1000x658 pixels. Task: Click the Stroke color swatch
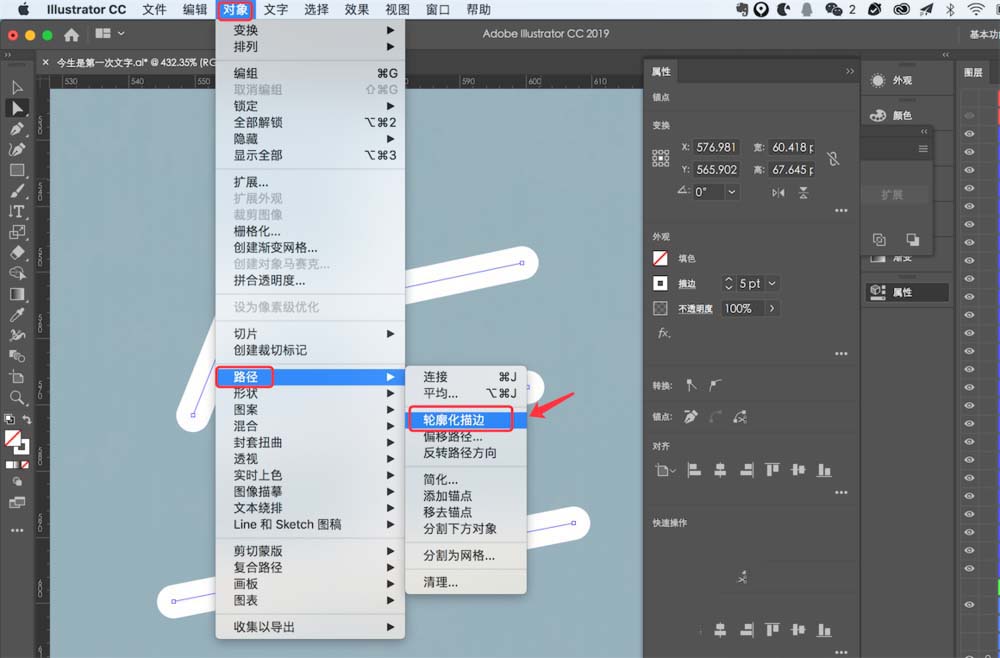click(660, 283)
